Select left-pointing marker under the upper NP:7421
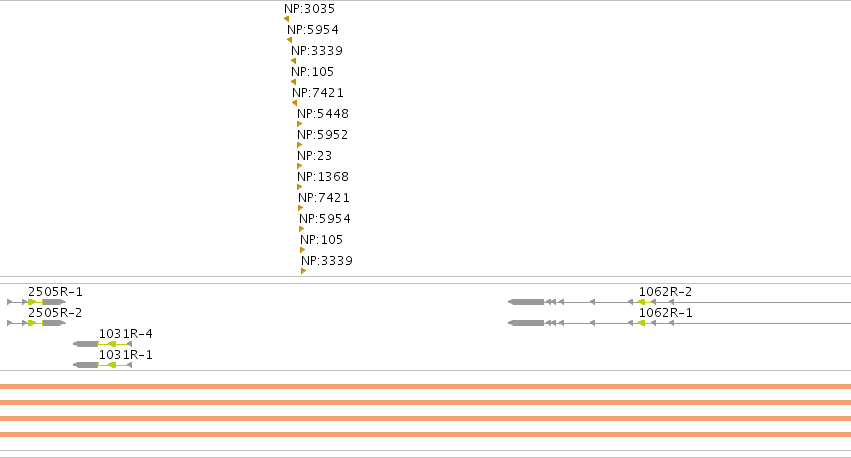 pyautogui.click(x=295, y=103)
